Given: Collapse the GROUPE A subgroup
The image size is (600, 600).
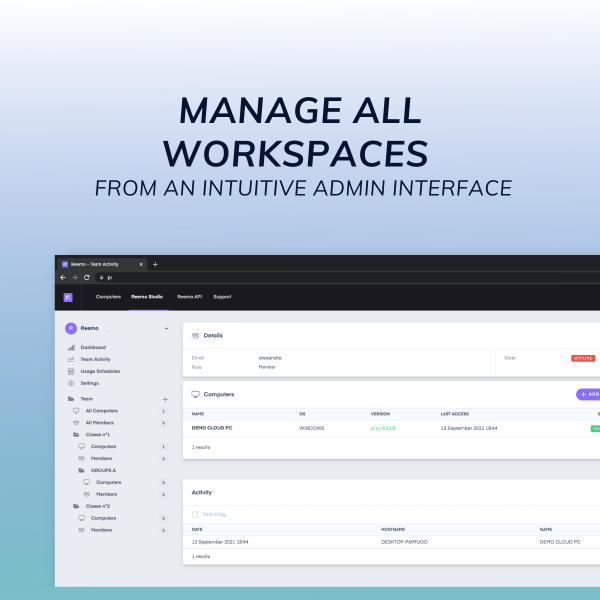Looking at the screenshot, I should (104, 470).
